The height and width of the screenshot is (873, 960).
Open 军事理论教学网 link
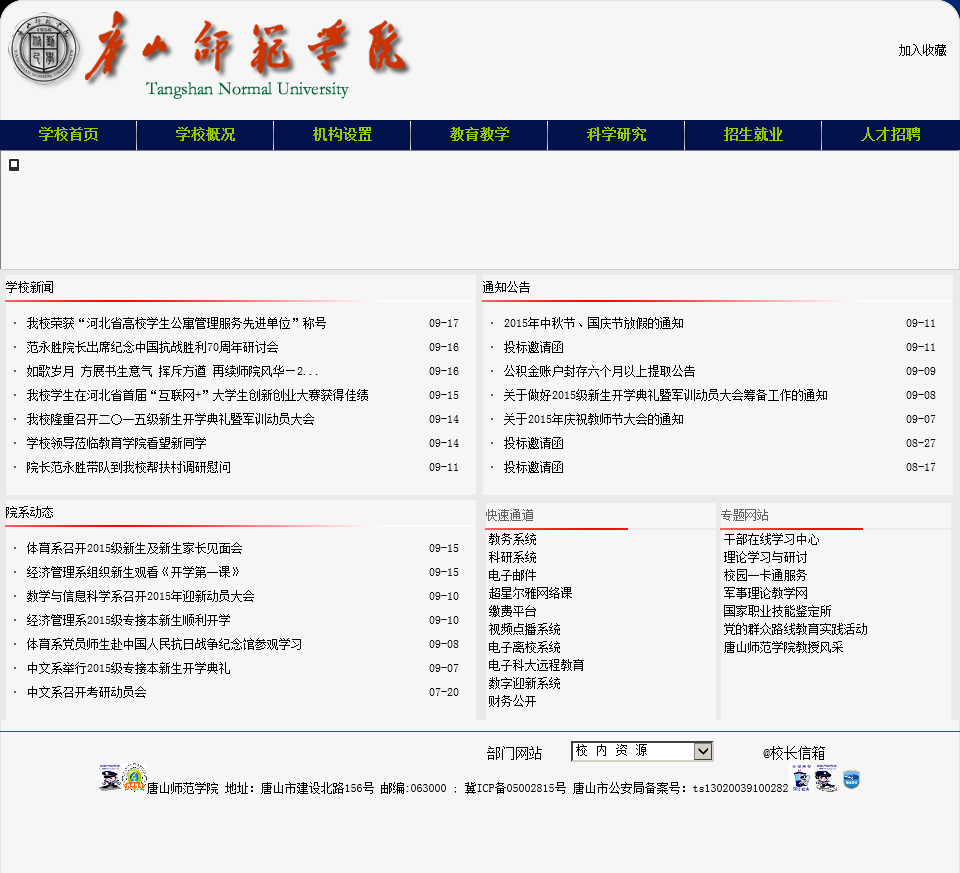[x=765, y=593]
